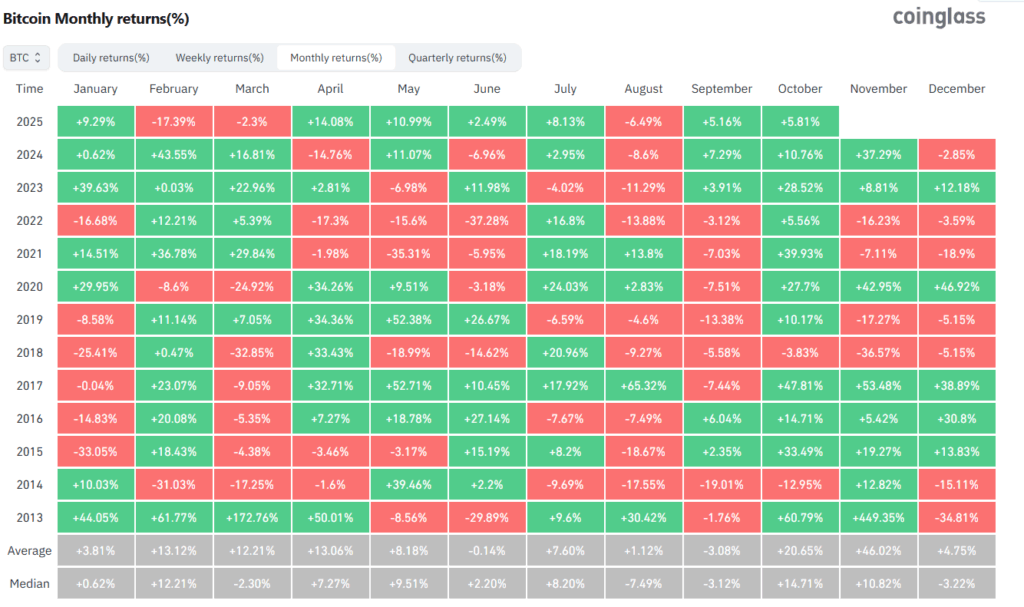
Task: Click the red -17.39% February 2025 cell
Action: coord(173,120)
